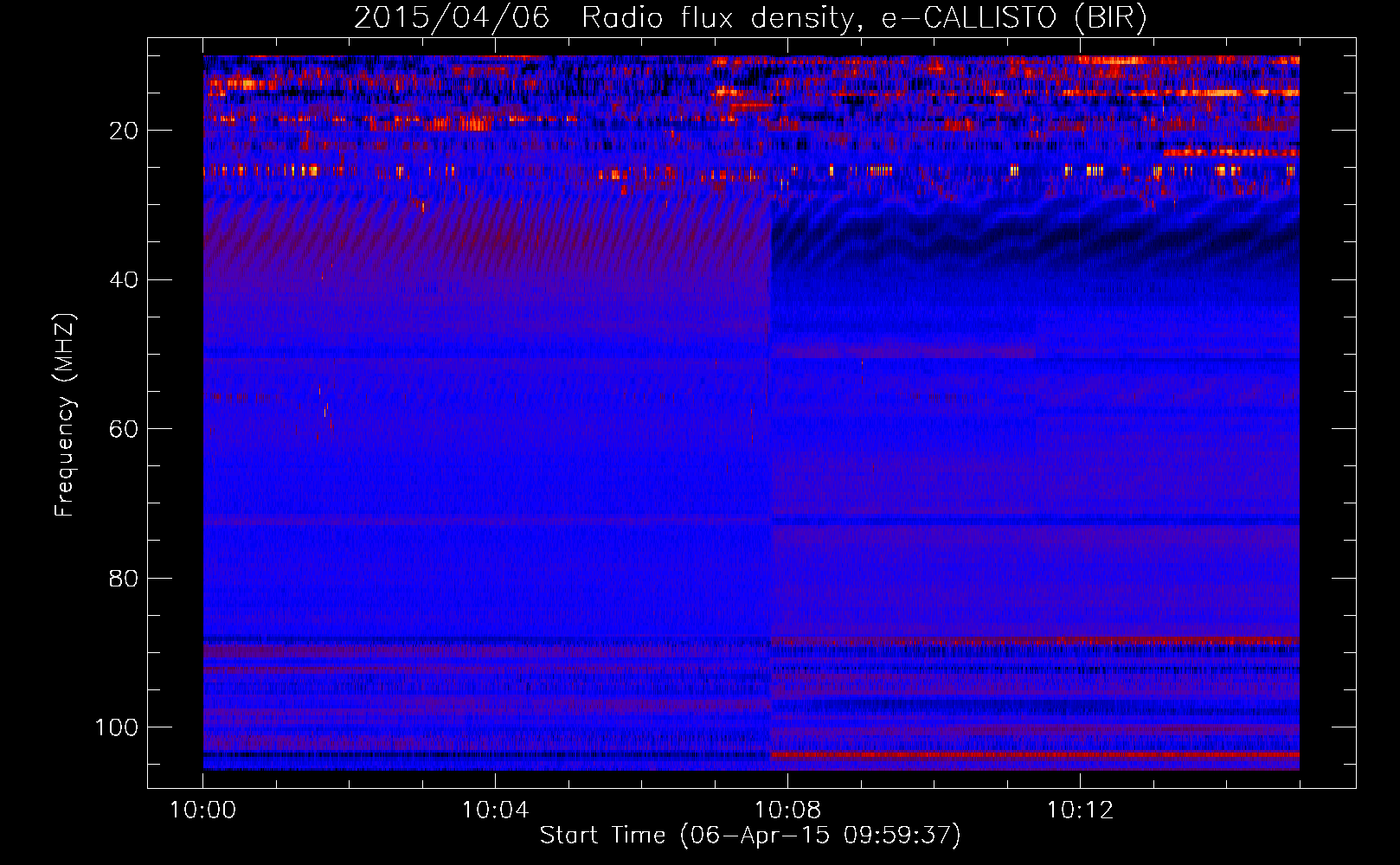Click the plot title '2015/04/06 Radio flux density, e-CALLISTO (BIR)'
1400x865 pixels.
pyautogui.click(x=750, y=17)
